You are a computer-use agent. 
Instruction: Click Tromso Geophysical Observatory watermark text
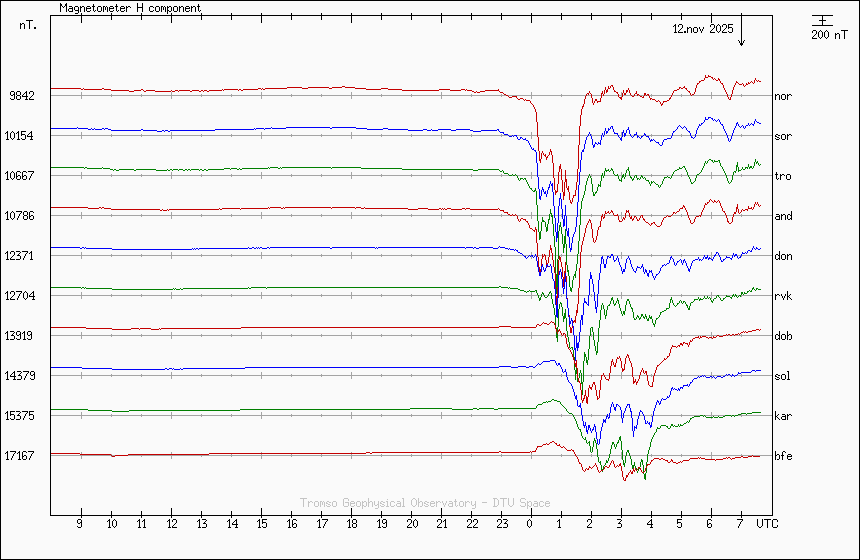[x=425, y=503]
